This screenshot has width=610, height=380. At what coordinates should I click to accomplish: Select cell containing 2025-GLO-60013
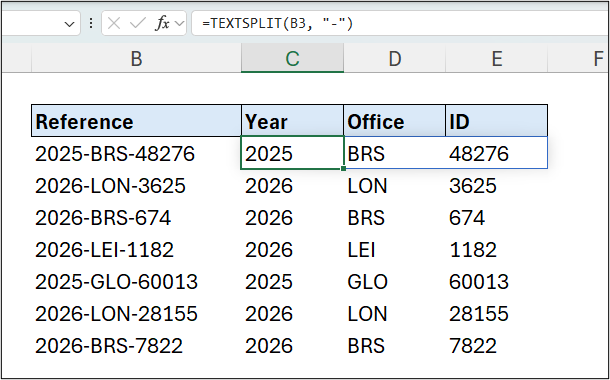(x=136, y=281)
